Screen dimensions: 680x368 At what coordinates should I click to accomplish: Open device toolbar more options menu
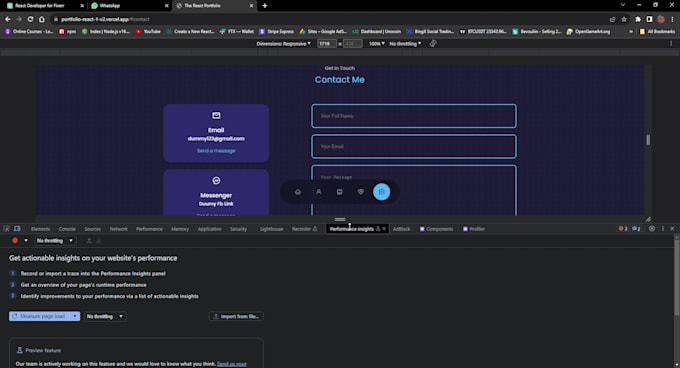[x=671, y=43]
